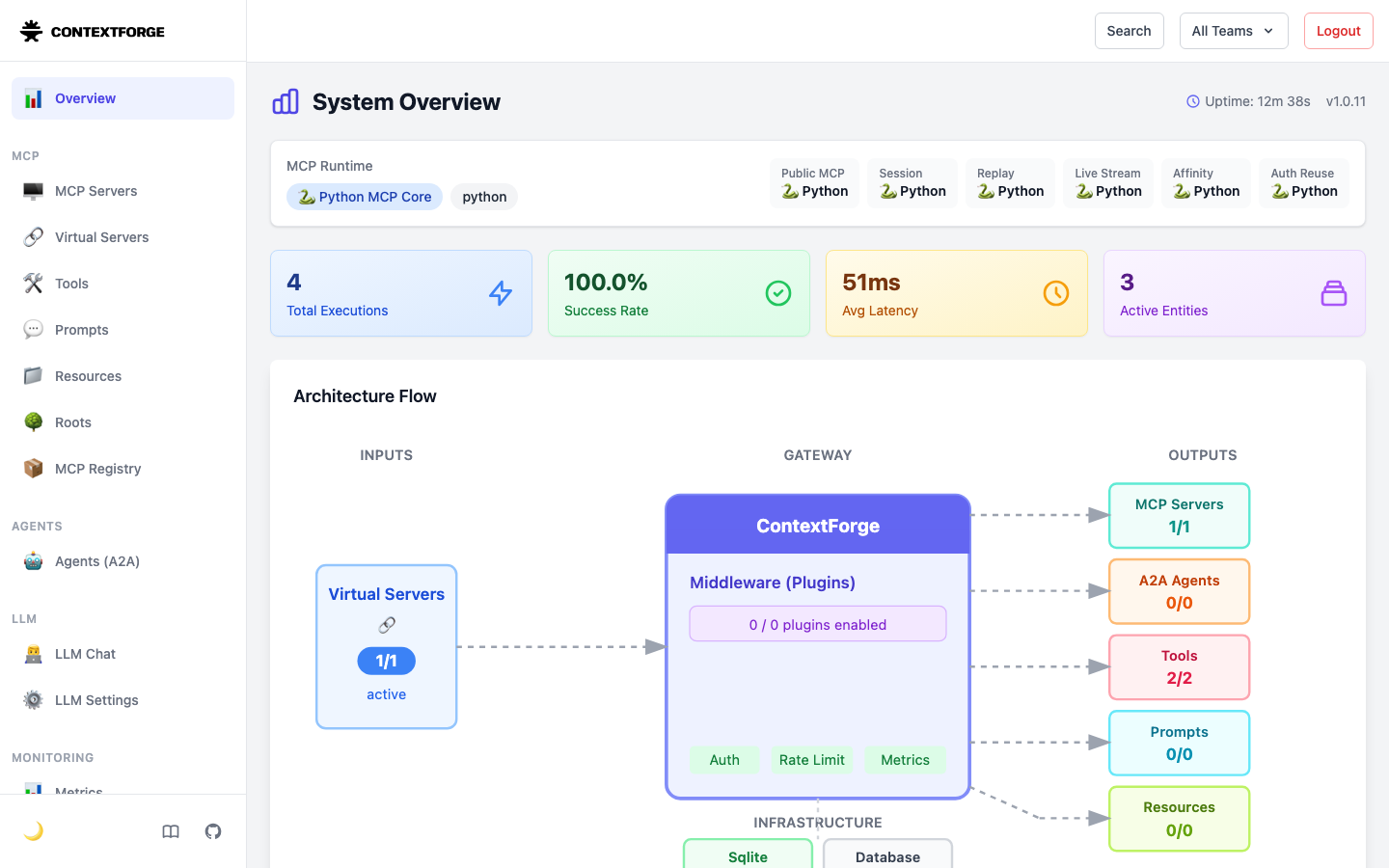Click the lightning bolt icon on Total Executions
Viewport: 1389px width, 868px height.
click(x=501, y=293)
